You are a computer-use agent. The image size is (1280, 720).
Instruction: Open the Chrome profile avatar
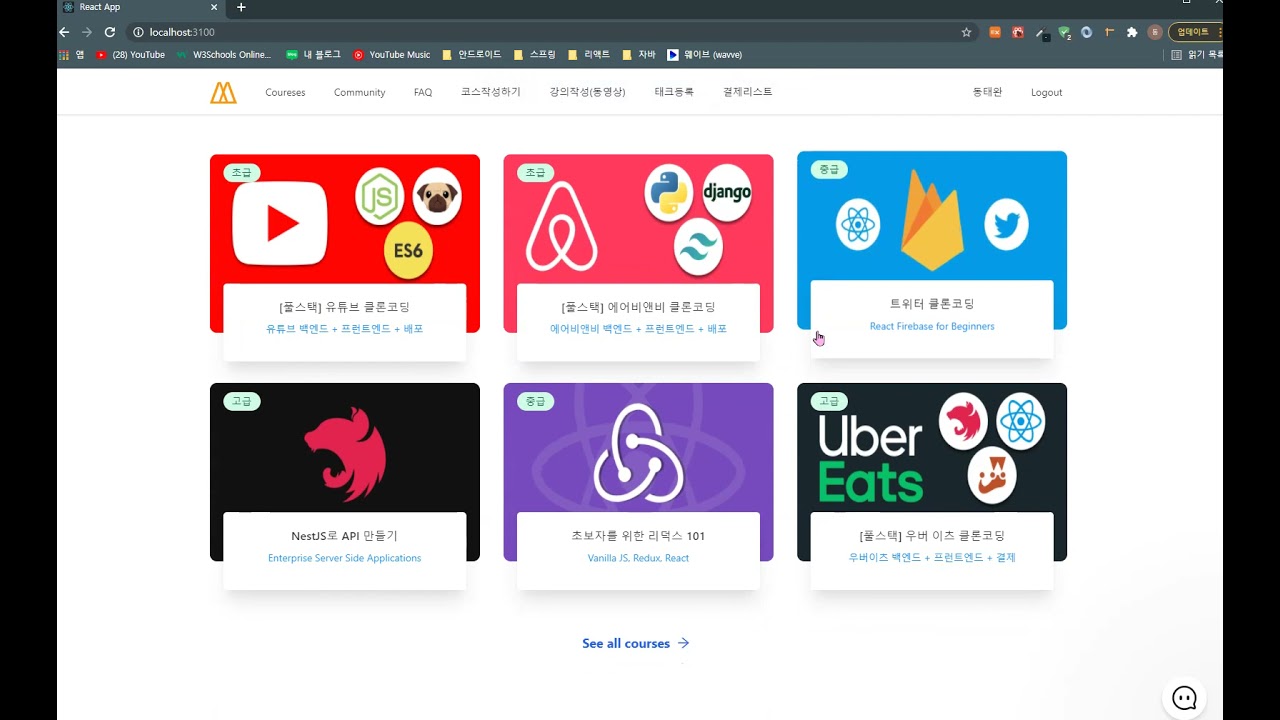[x=1155, y=32]
